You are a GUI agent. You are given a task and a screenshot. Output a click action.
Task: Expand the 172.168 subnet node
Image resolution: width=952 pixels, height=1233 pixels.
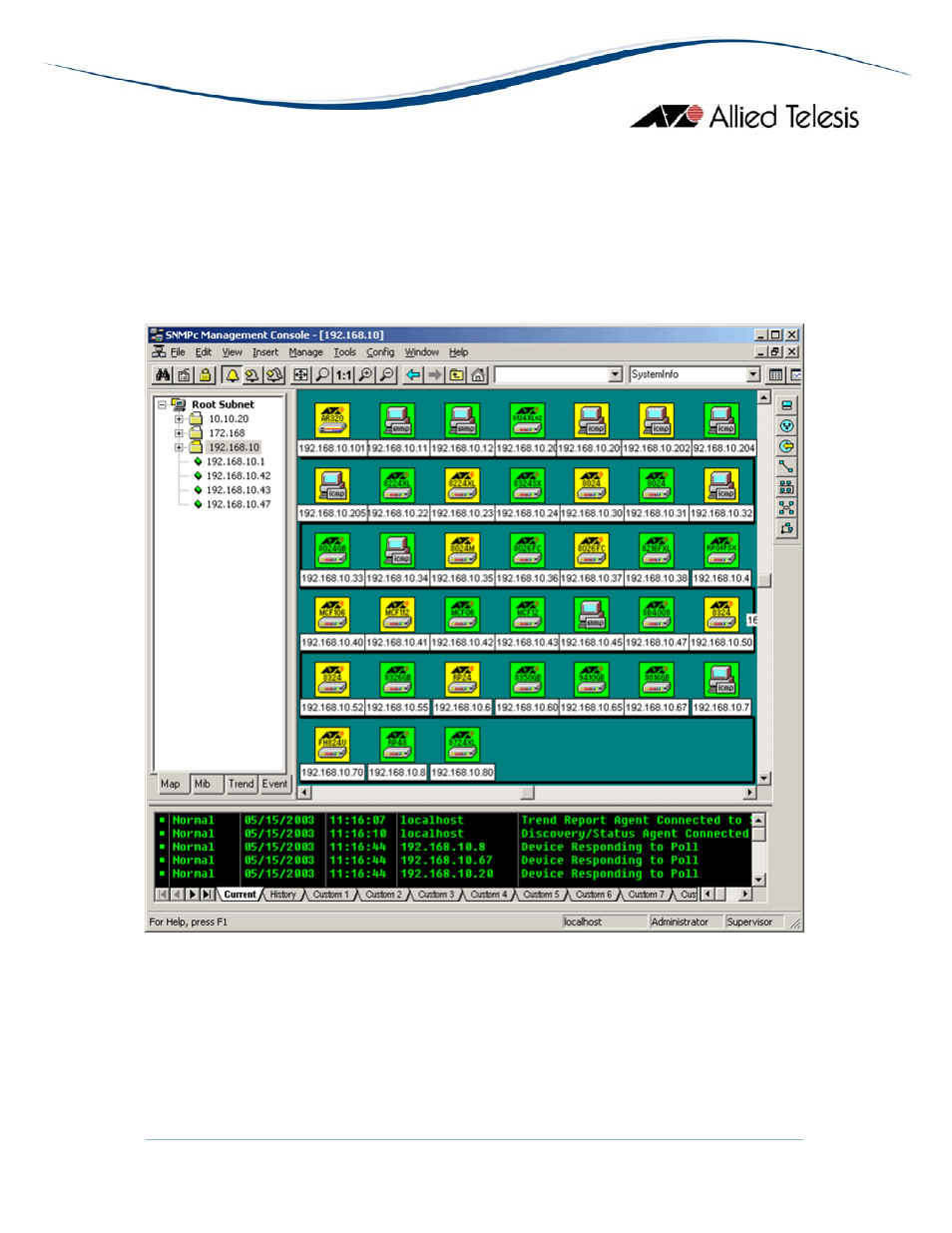[x=179, y=433]
